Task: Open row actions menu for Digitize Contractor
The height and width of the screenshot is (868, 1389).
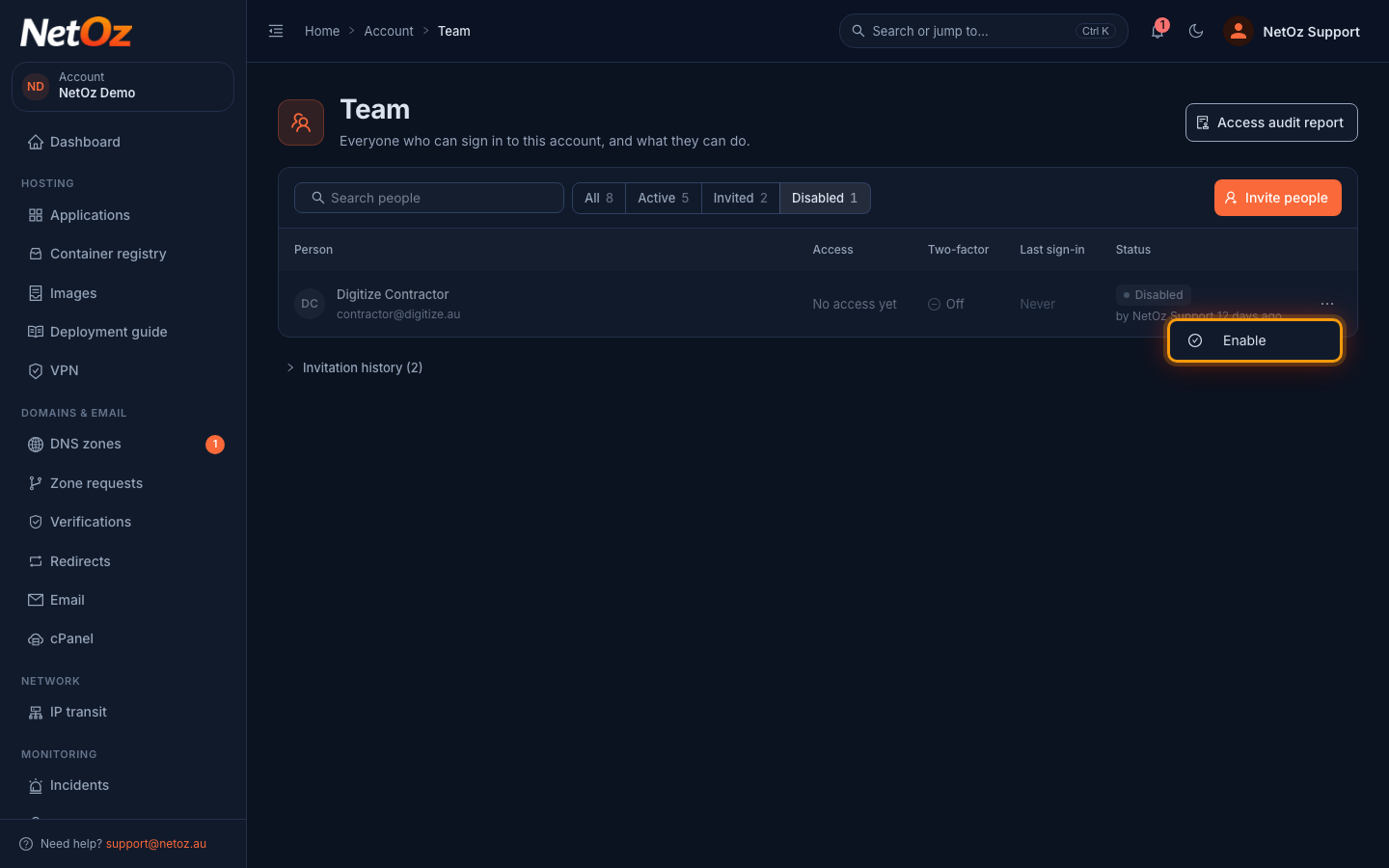Action: pyautogui.click(x=1327, y=304)
